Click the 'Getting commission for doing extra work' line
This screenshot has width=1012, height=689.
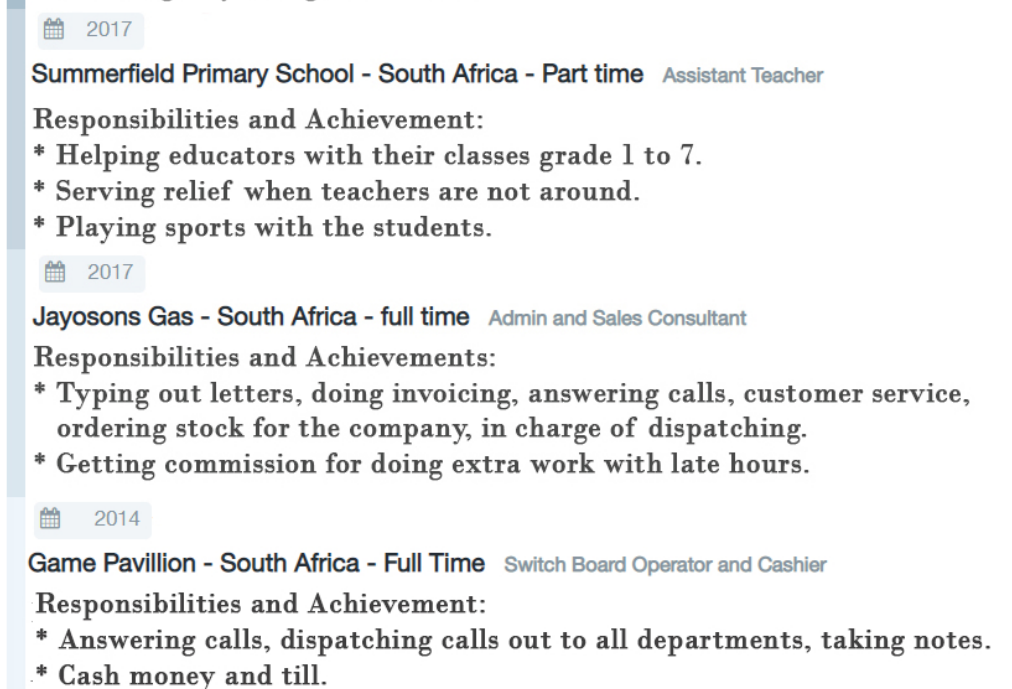[x=431, y=464]
